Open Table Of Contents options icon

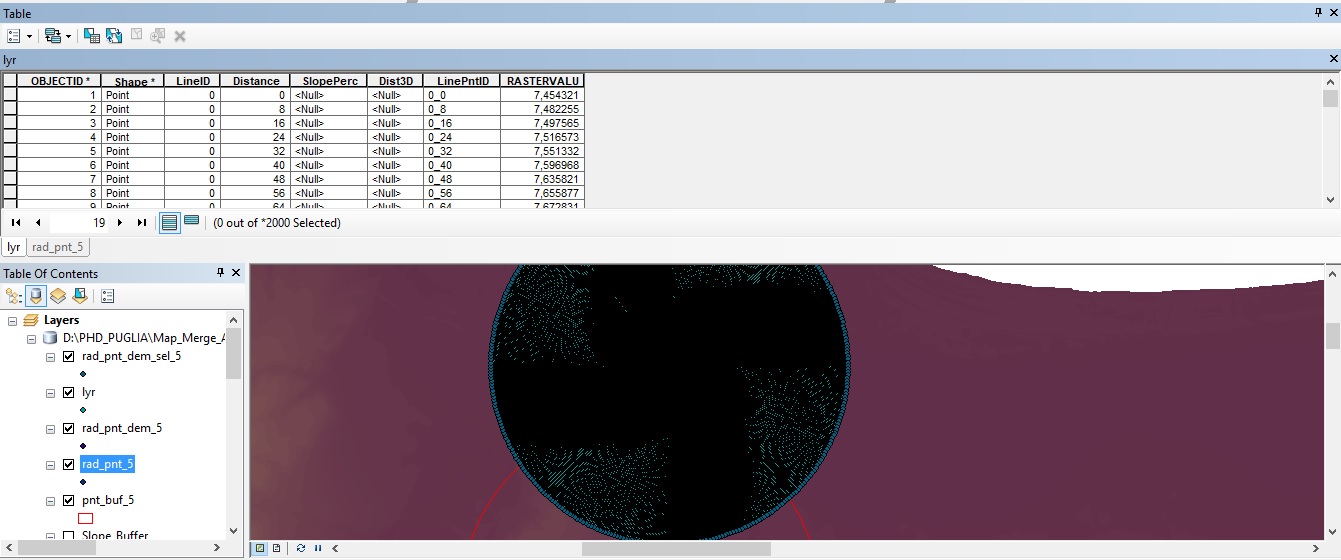tap(108, 296)
